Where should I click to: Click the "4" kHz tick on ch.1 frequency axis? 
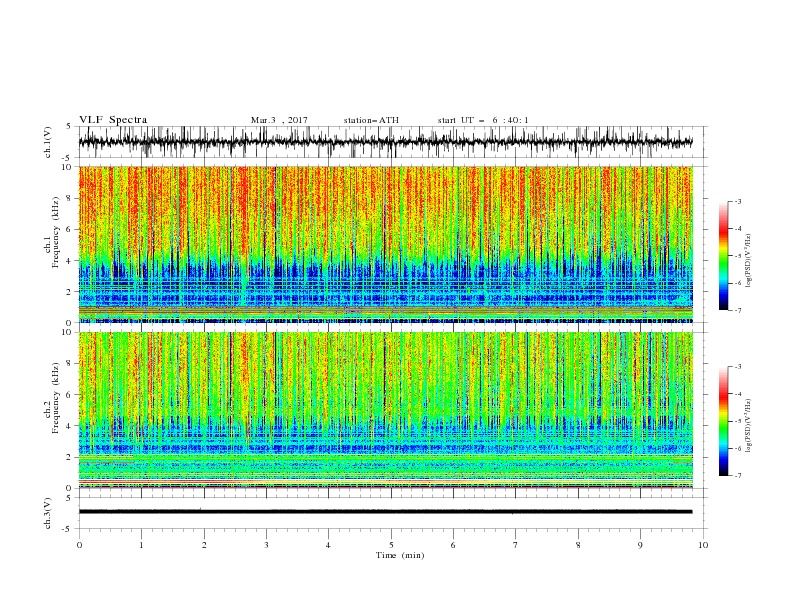tap(70, 261)
